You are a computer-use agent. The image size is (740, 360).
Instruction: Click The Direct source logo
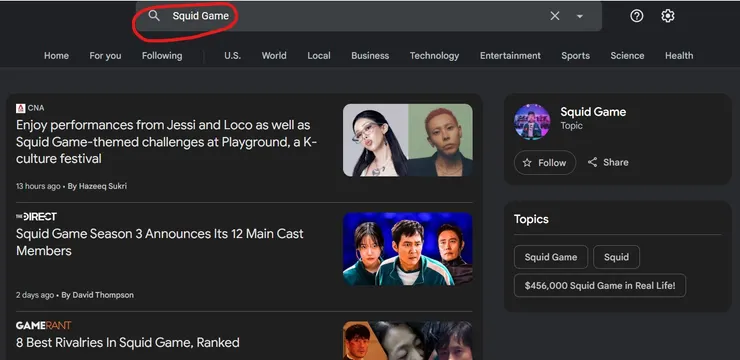click(36, 217)
